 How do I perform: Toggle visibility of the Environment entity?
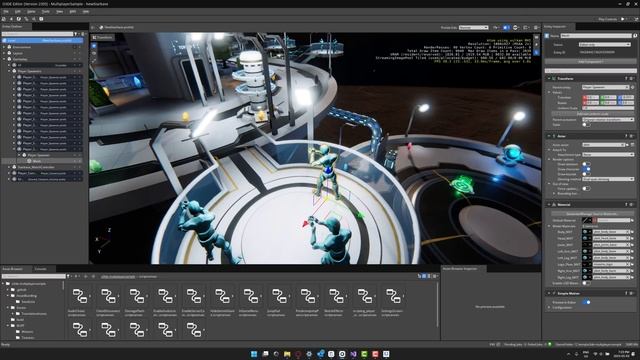point(75,47)
